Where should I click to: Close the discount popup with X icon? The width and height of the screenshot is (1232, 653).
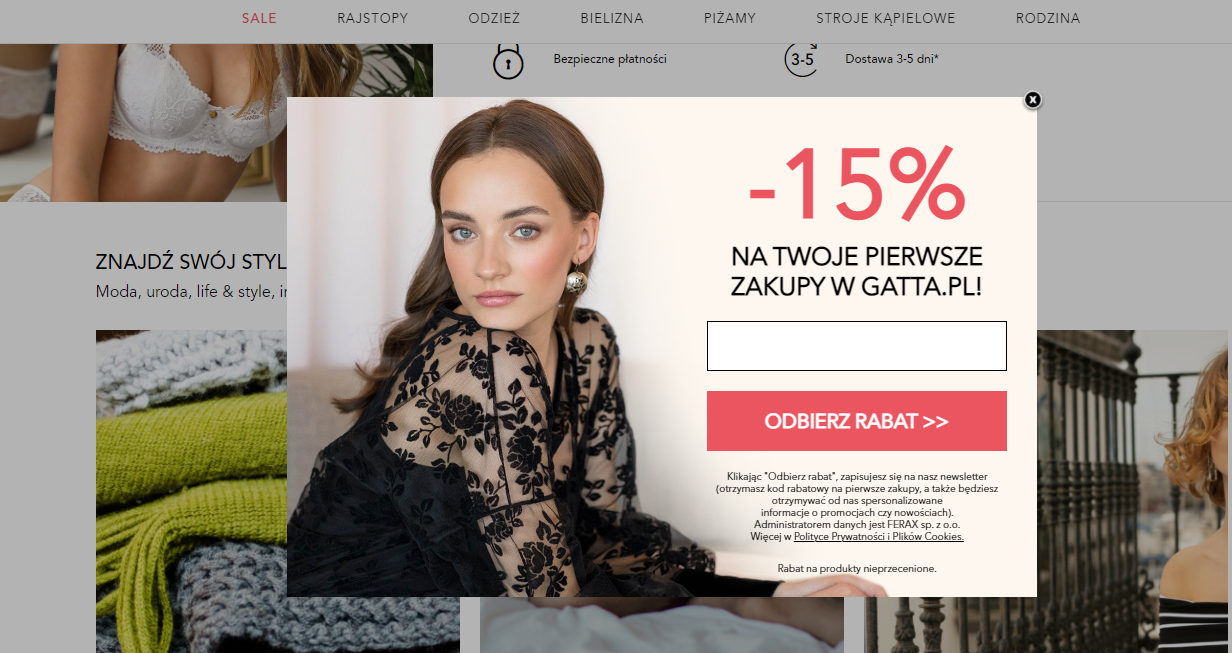1033,99
